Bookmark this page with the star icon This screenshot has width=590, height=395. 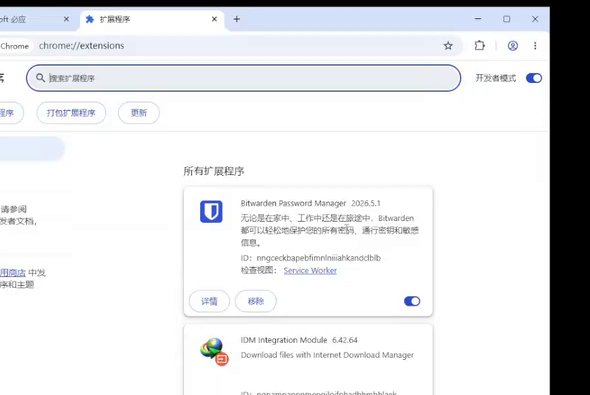(x=448, y=46)
